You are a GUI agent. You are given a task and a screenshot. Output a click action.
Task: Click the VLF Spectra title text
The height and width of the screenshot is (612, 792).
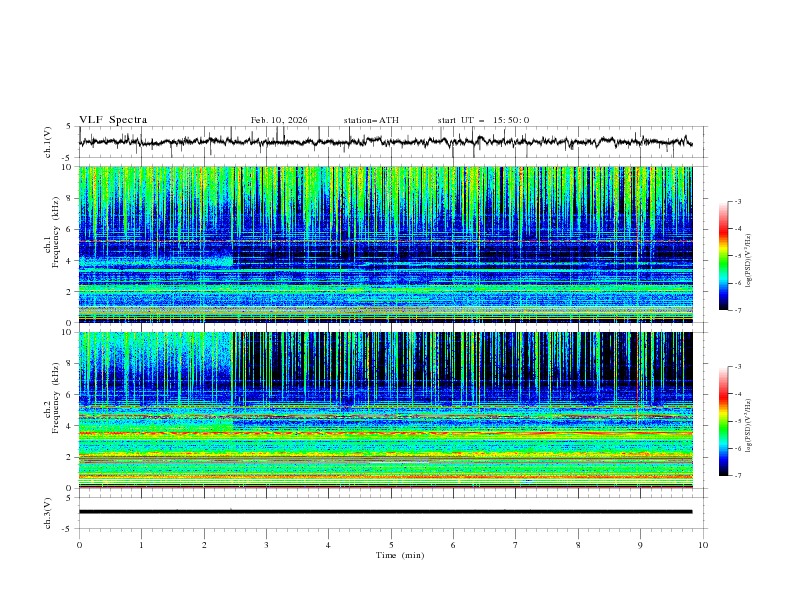[113, 120]
